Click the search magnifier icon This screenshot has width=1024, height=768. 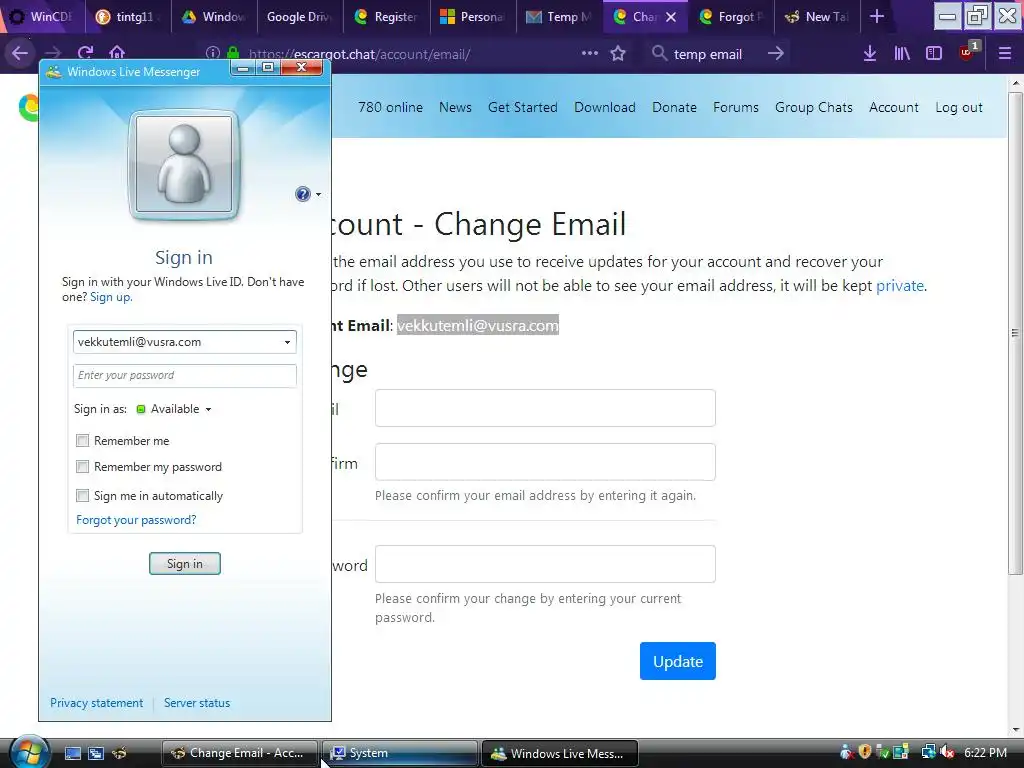(660, 53)
